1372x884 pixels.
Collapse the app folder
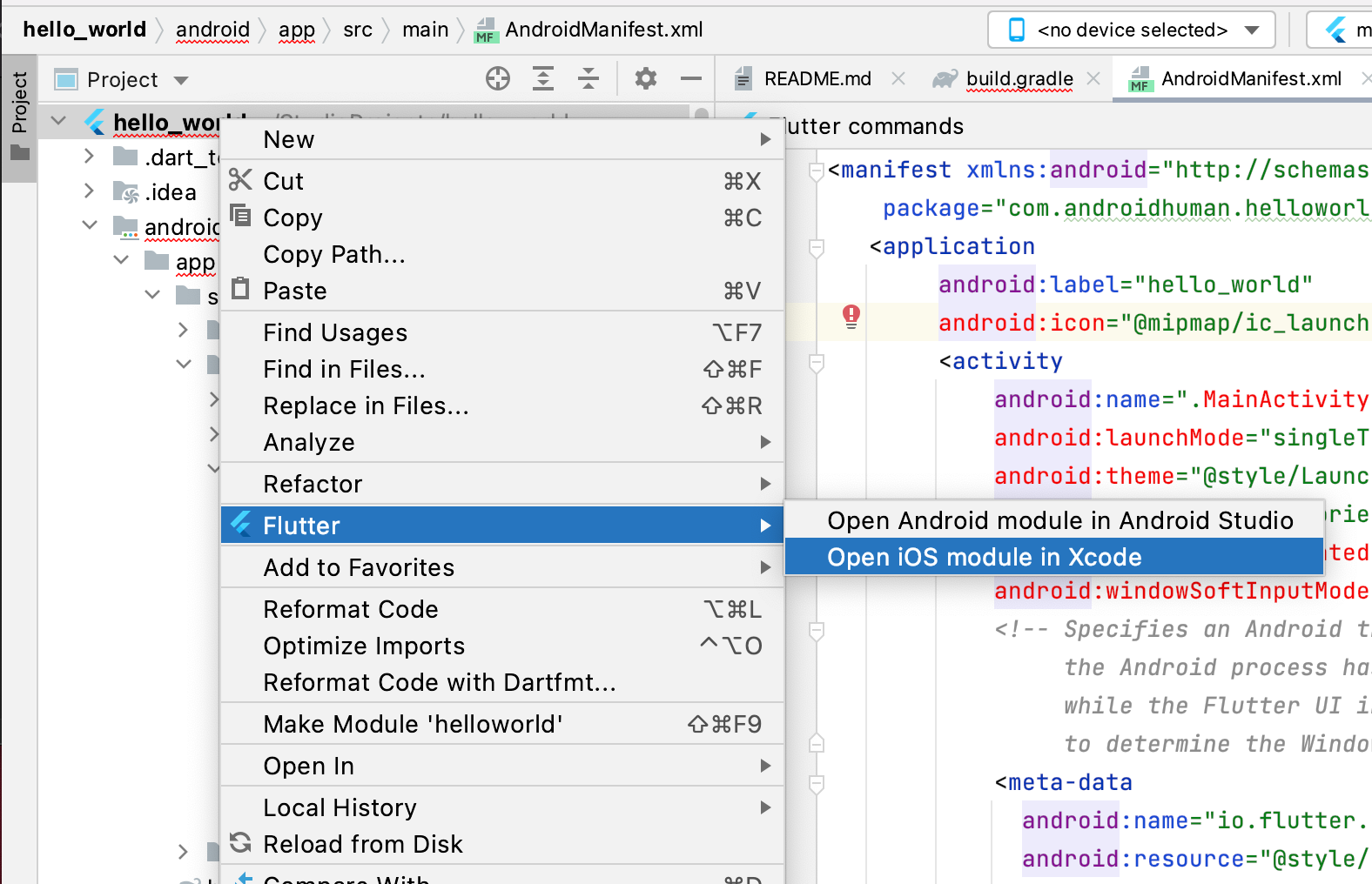click(121, 260)
